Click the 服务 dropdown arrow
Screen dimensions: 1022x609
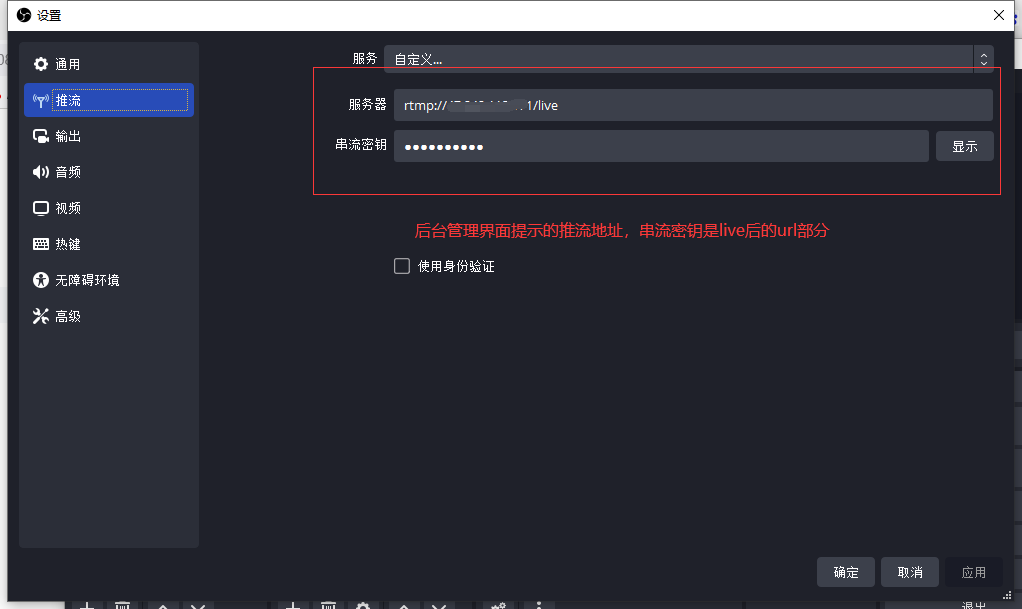coord(984,59)
